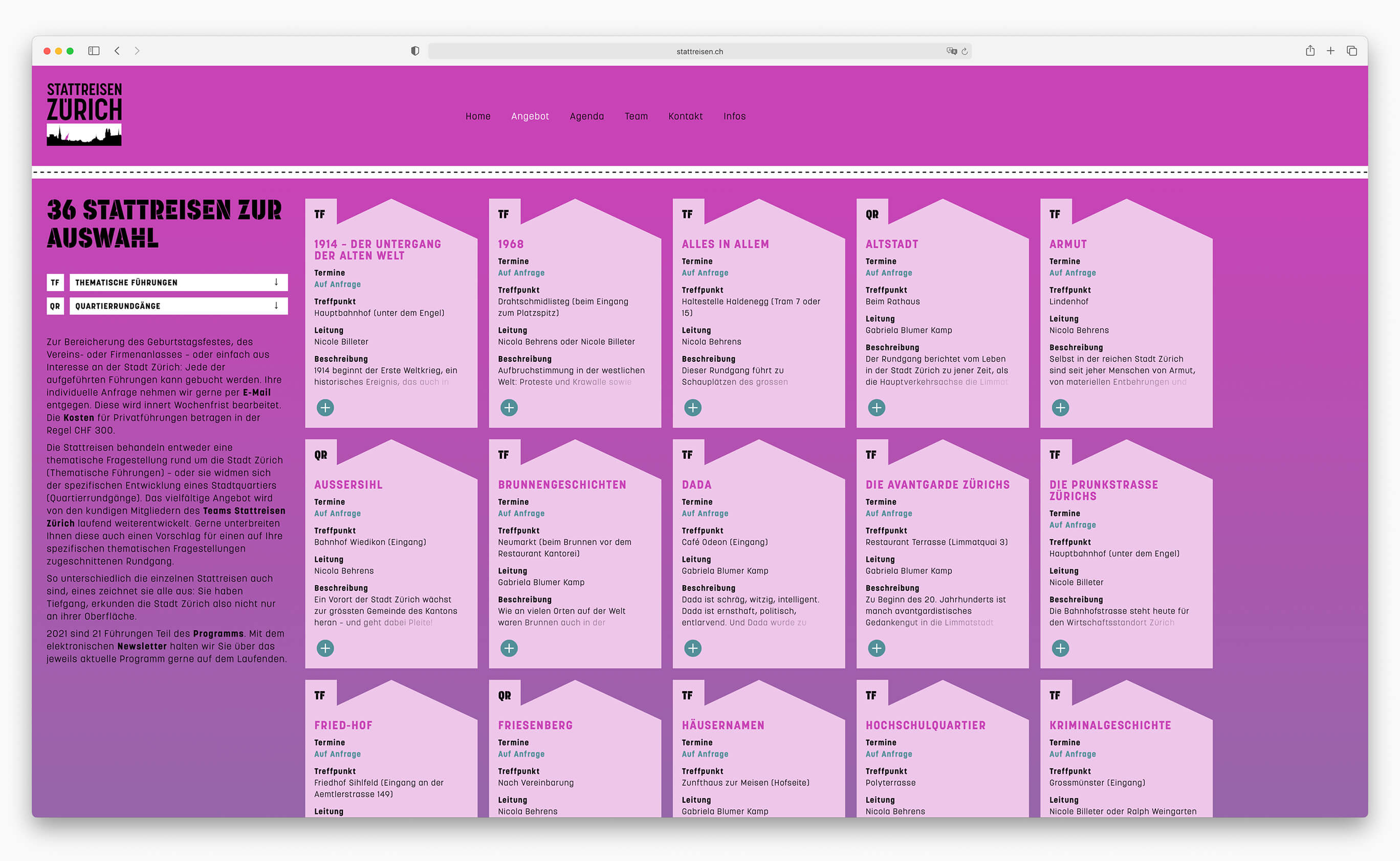Expand the Die Prunkstrasse Zürichs plus icon
Screen dimensions: 1400x861
pyautogui.click(x=1061, y=648)
